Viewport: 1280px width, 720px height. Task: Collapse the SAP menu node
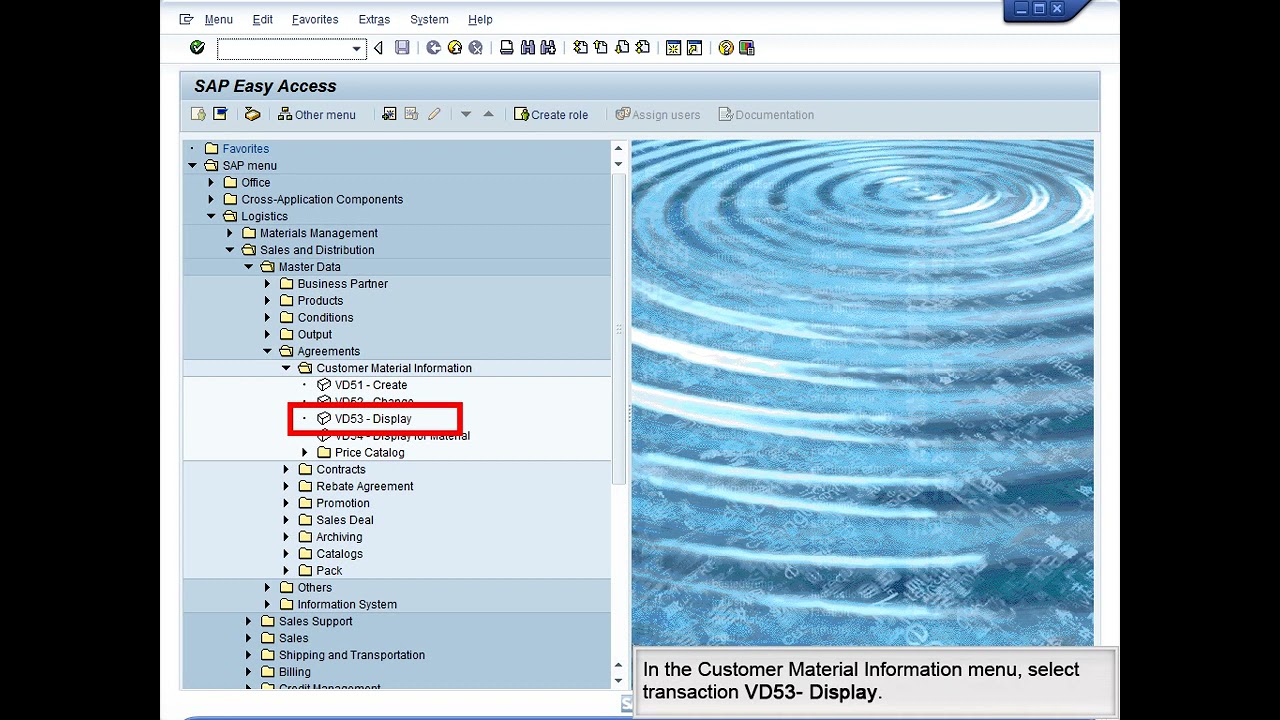click(x=192, y=165)
